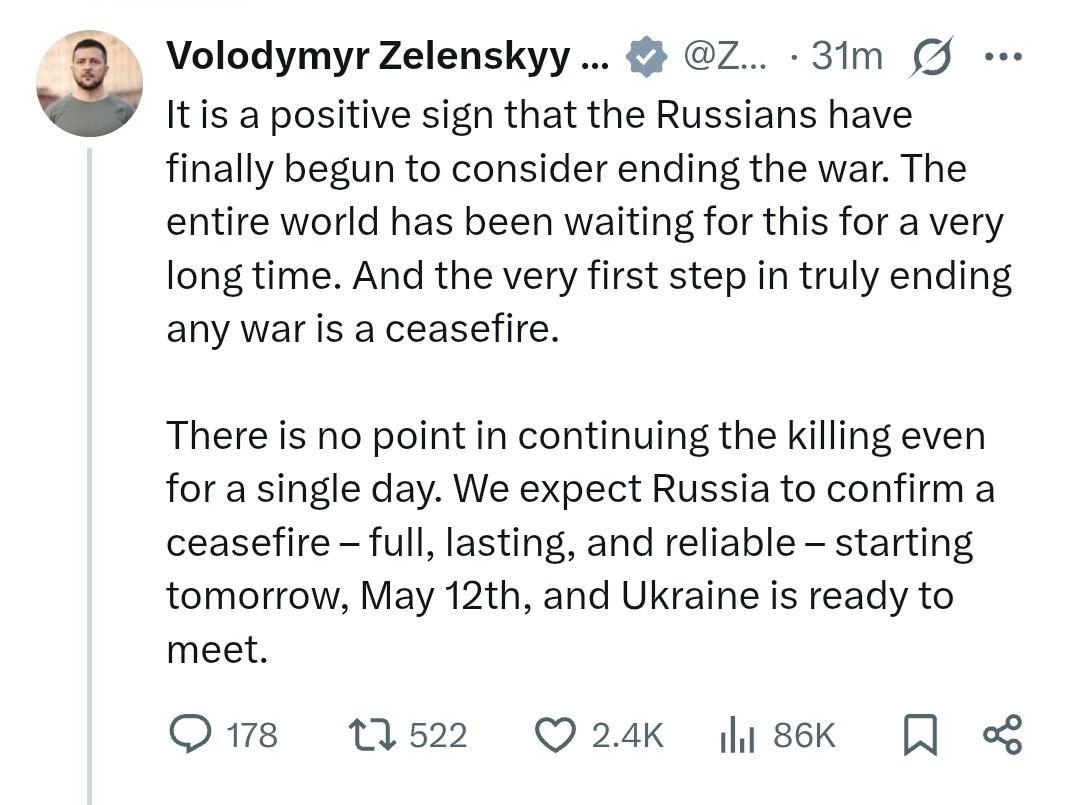The width and height of the screenshot is (1068, 805).
Task: Click the 2.4K likes count
Action: pos(627,735)
